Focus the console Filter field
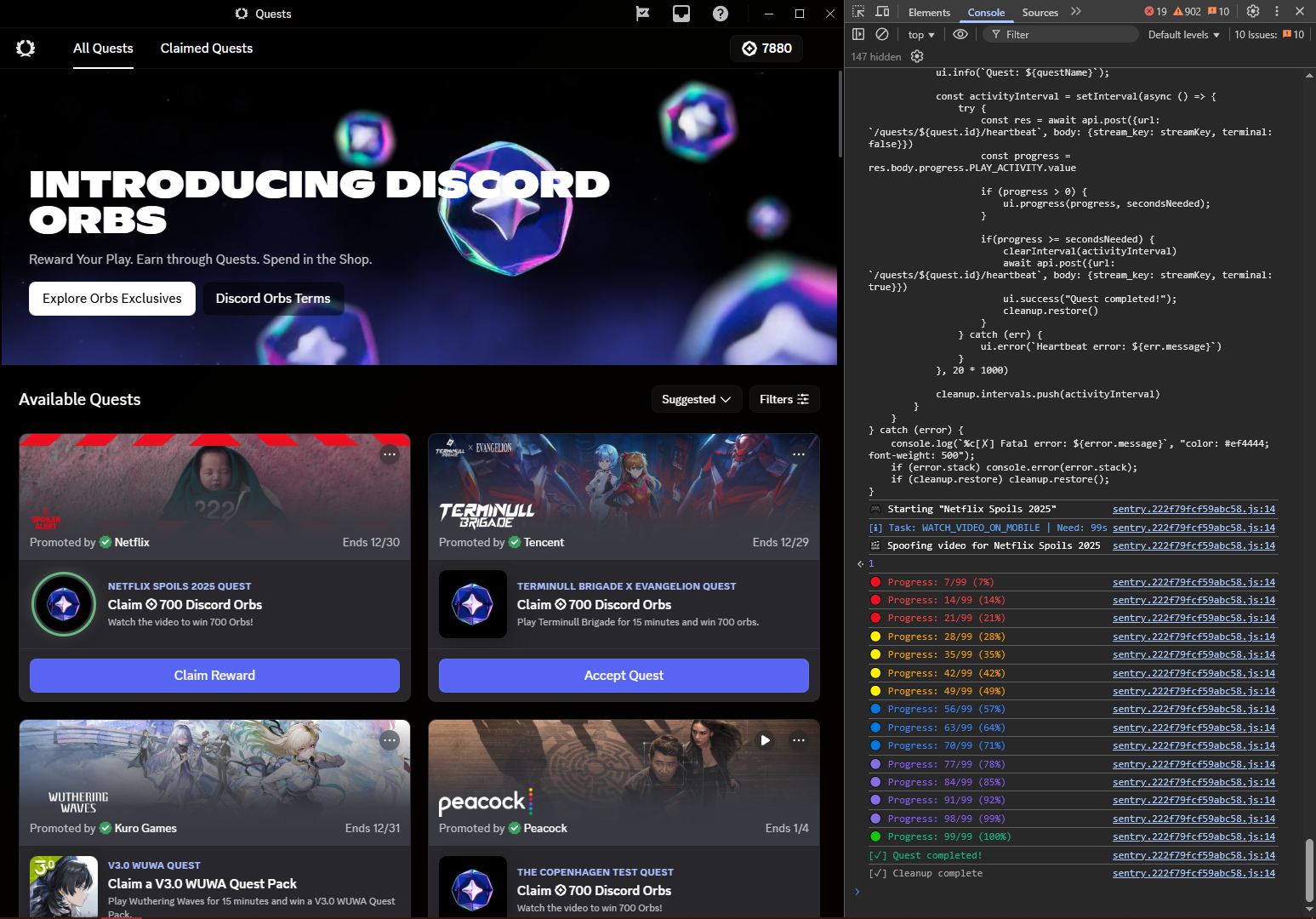 1061,34
